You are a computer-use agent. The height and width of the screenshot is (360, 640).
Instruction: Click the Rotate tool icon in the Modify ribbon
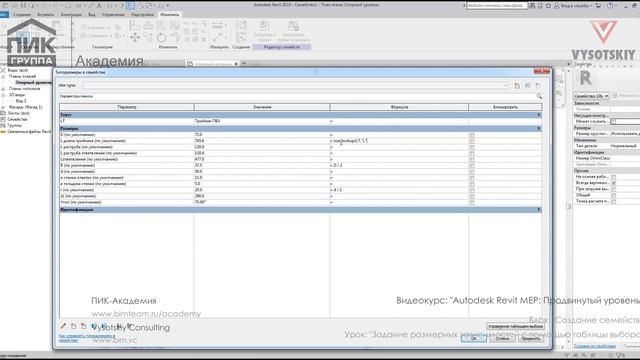162,38
